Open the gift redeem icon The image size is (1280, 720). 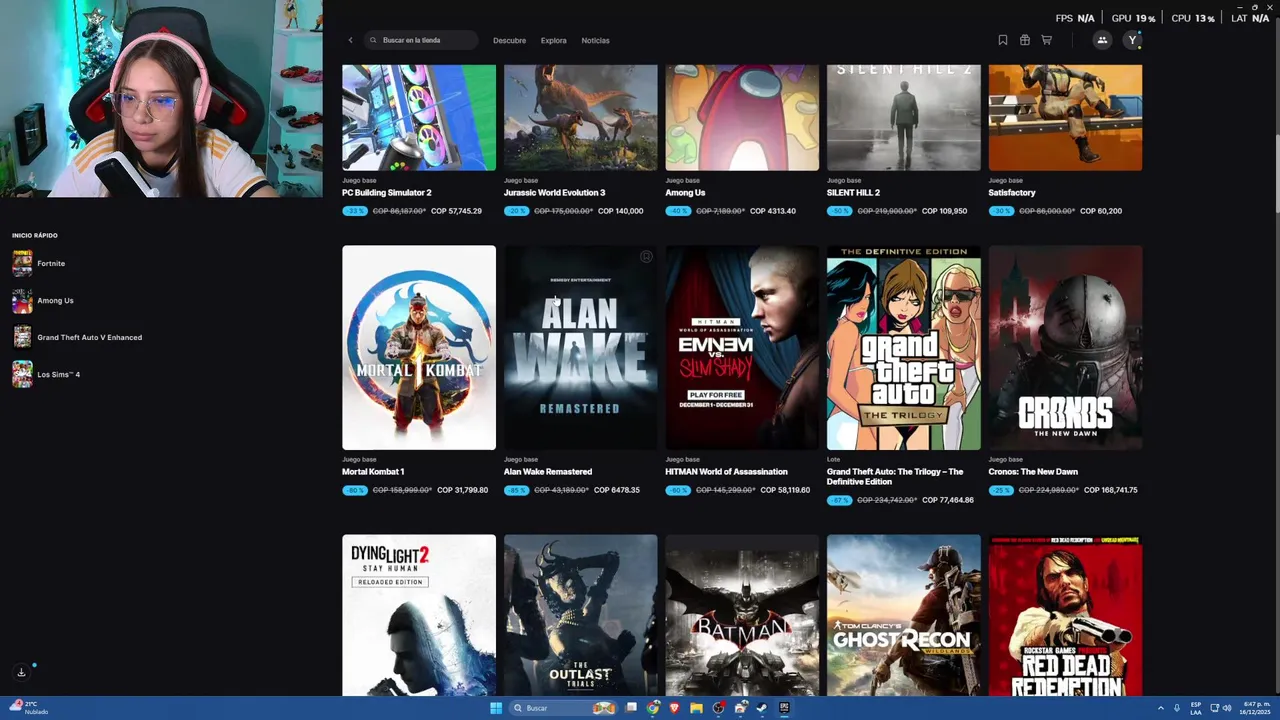click(1025, 40)
